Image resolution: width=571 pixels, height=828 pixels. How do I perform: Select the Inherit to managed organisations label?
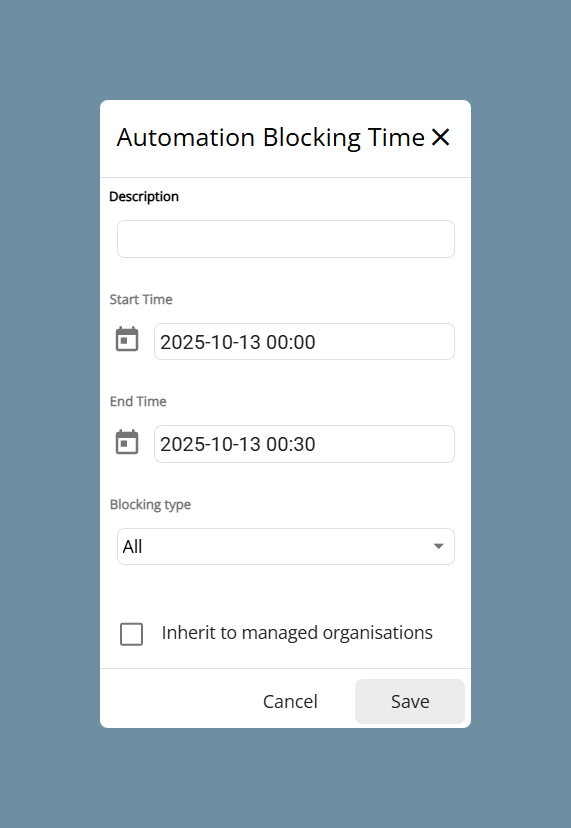297,633
